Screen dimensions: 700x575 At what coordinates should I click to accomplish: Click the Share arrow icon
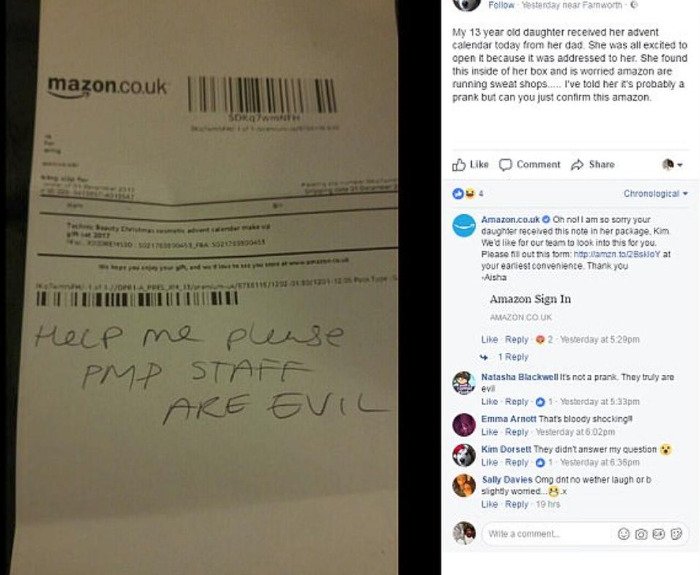pyautogui.click(x=577, y=165)
